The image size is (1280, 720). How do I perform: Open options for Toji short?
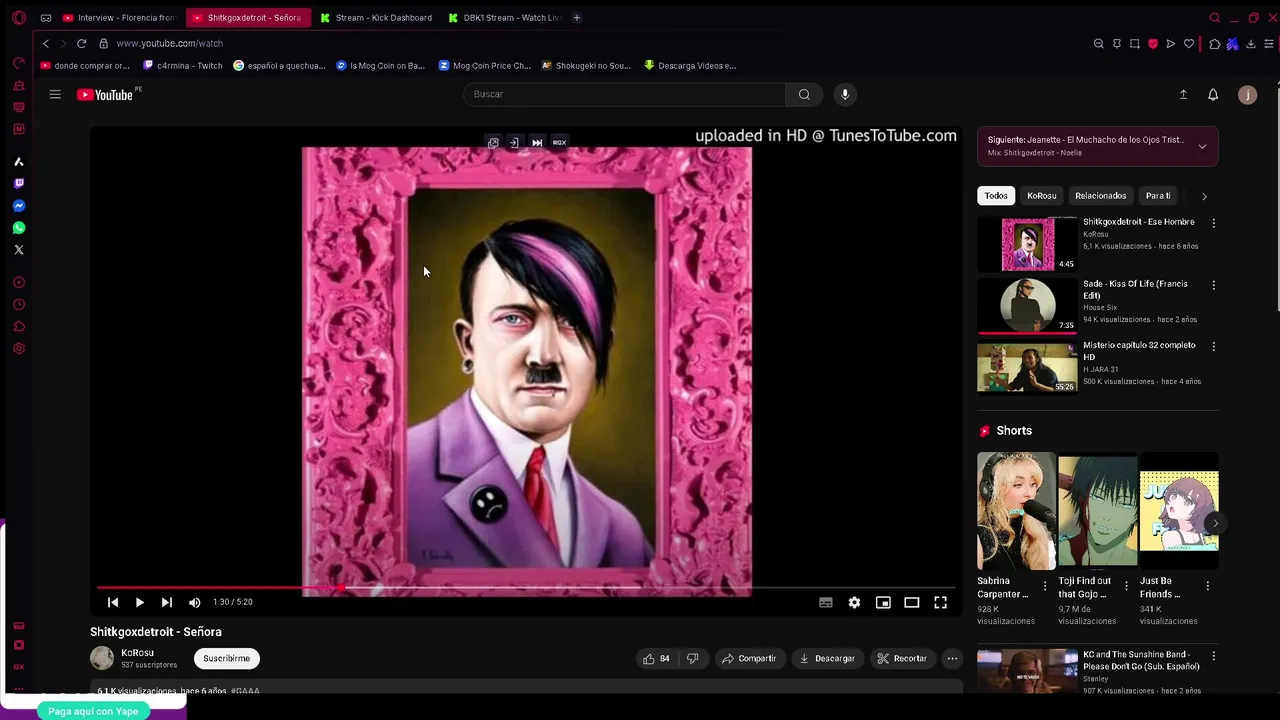[x=1126, y=586]
